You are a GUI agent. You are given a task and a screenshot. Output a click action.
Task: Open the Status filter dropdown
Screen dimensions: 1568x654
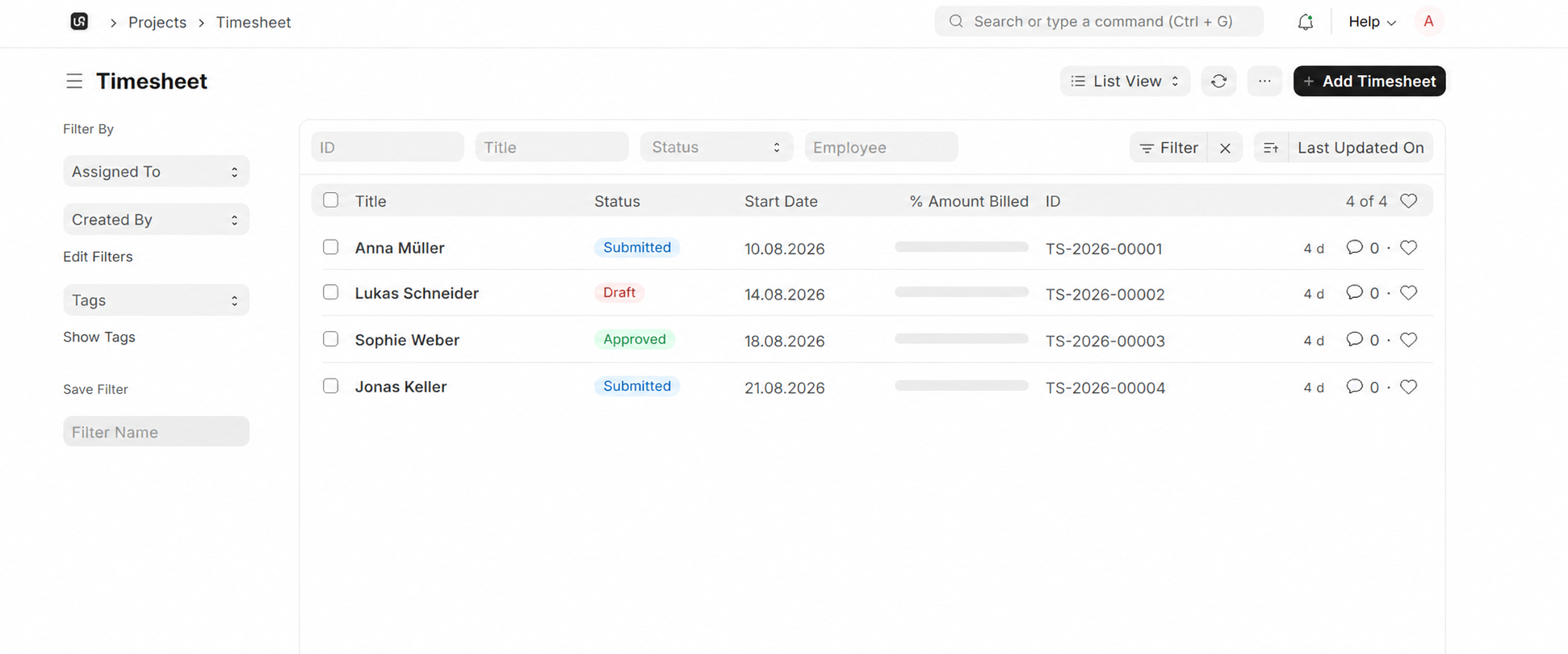click(716, 147)
